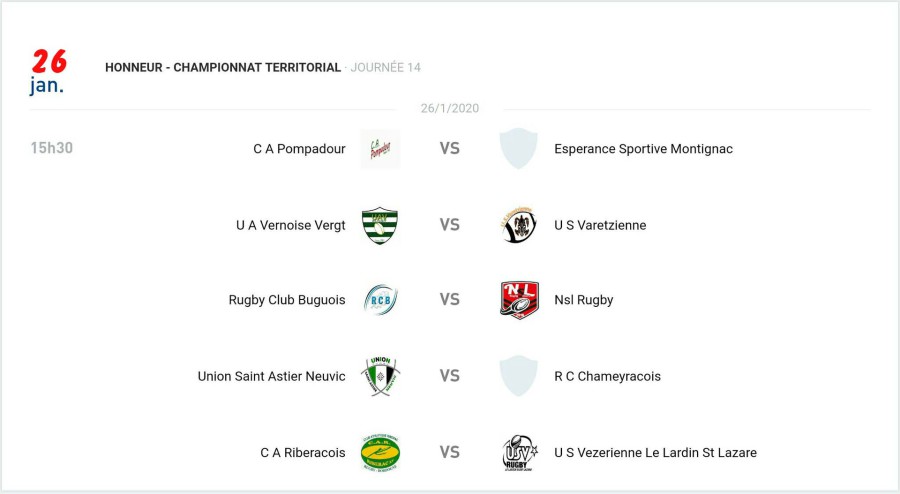
Task: Open the C A Pompadour team link
Action: click(x=299, y=149)
